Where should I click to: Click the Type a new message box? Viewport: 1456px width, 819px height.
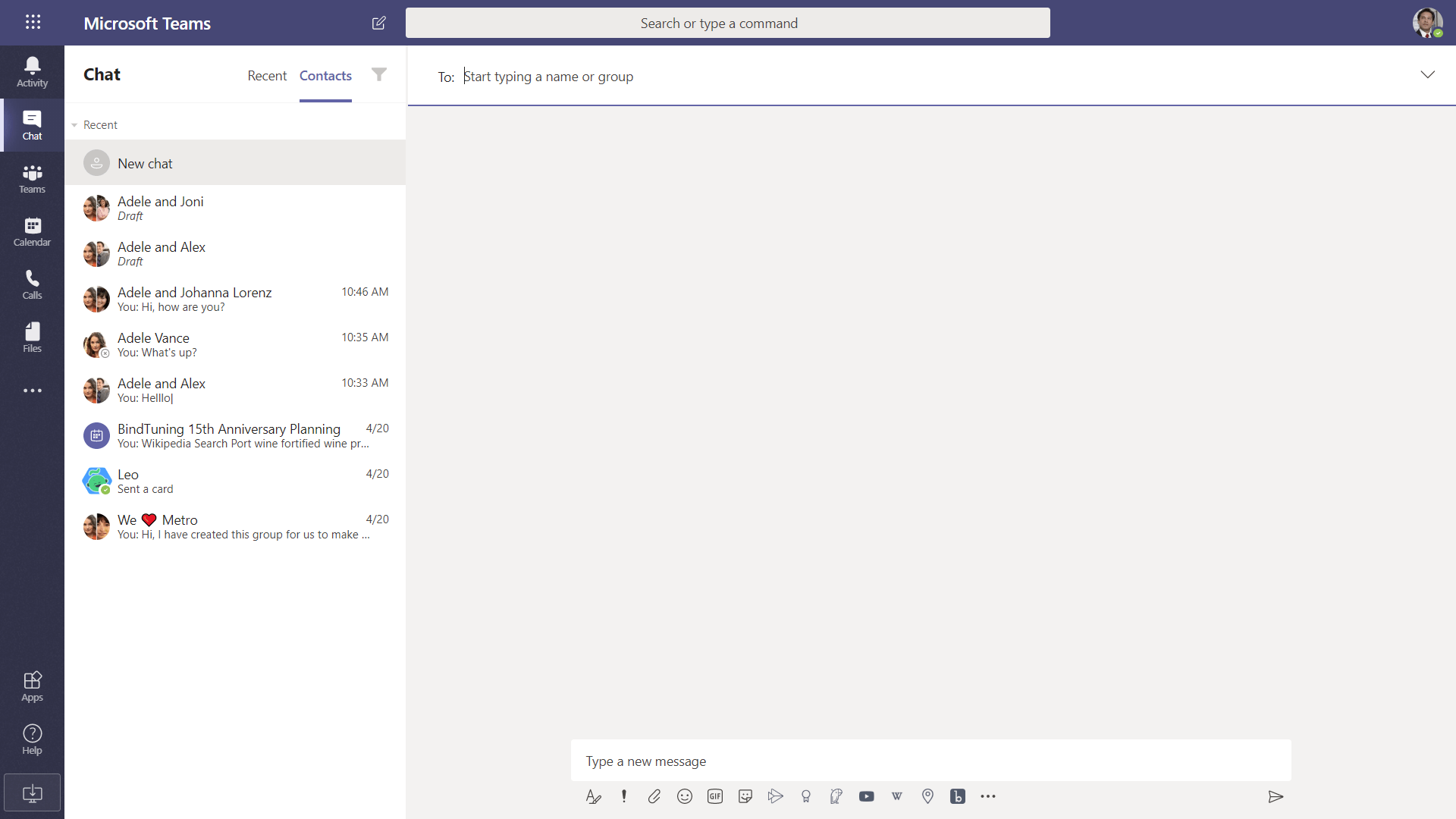(930, 761)
